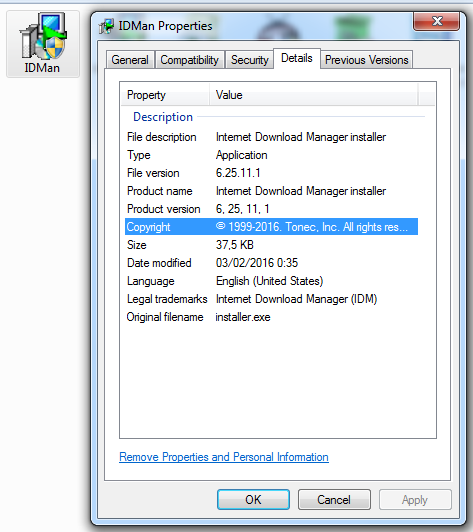
Task: Select the Language English (United States) row
Action: click(x=271, y=281)
